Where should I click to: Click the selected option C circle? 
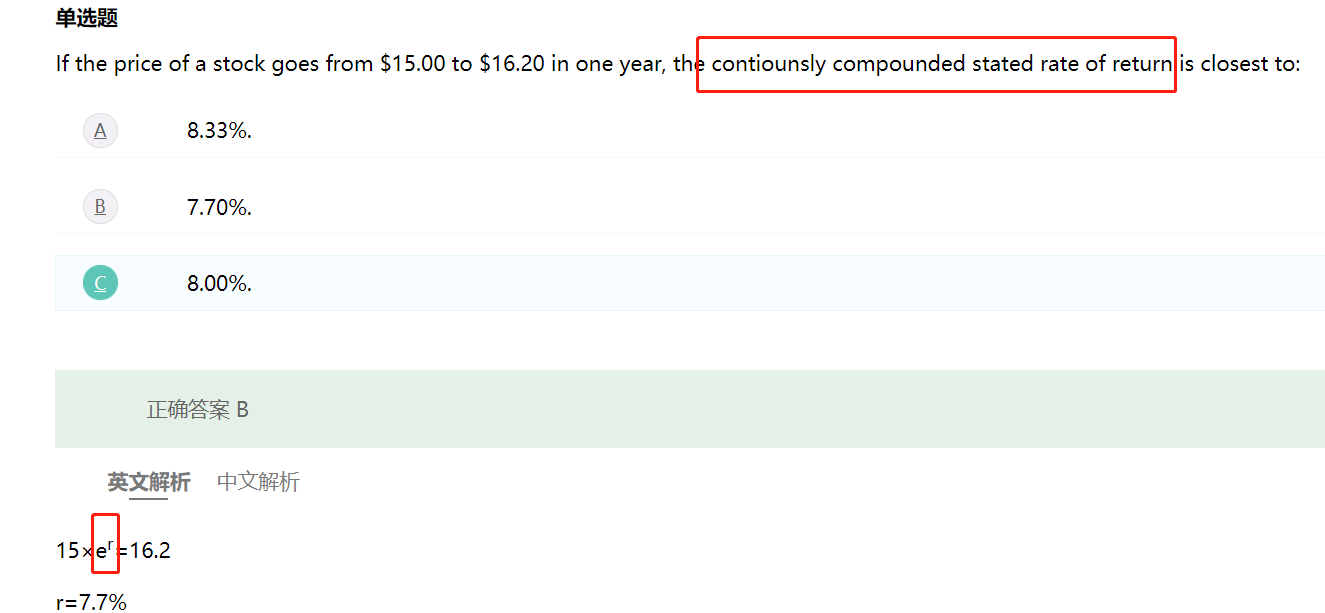100,283
